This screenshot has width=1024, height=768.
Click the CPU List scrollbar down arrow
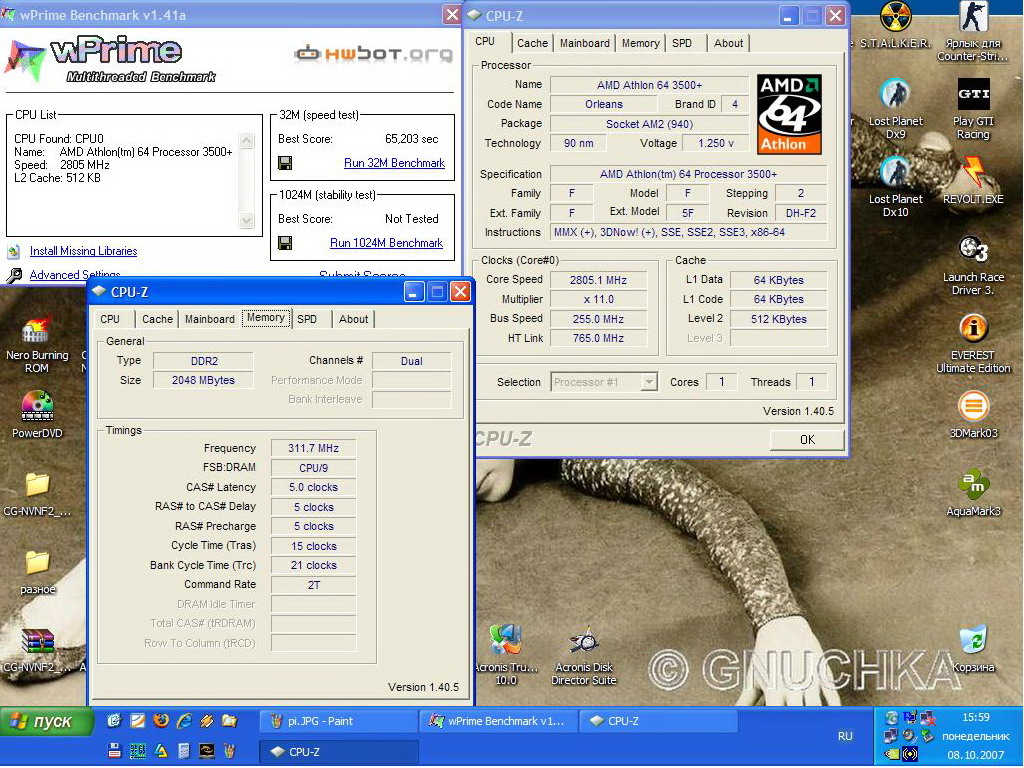247,221
